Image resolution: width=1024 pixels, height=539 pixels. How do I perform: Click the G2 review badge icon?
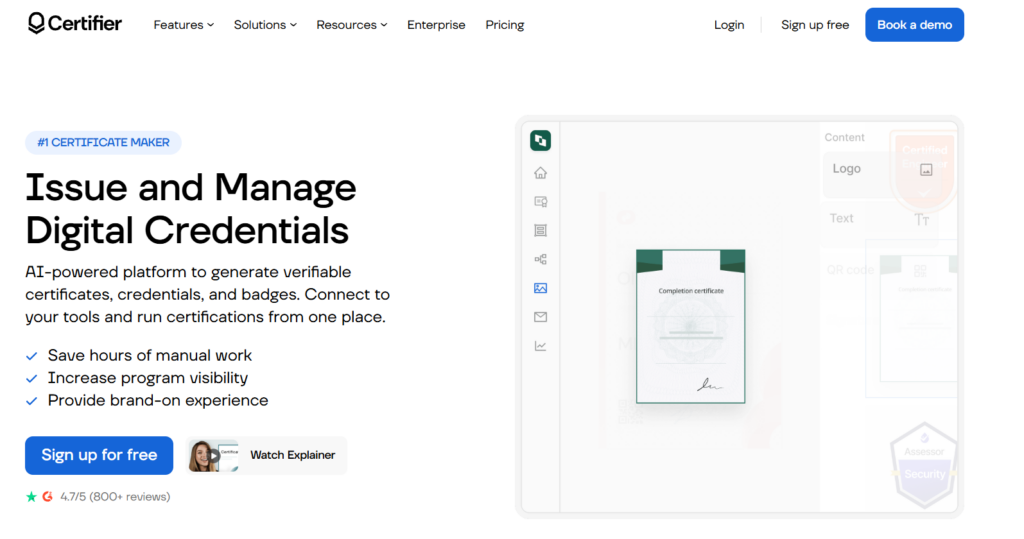coord(48,497)
